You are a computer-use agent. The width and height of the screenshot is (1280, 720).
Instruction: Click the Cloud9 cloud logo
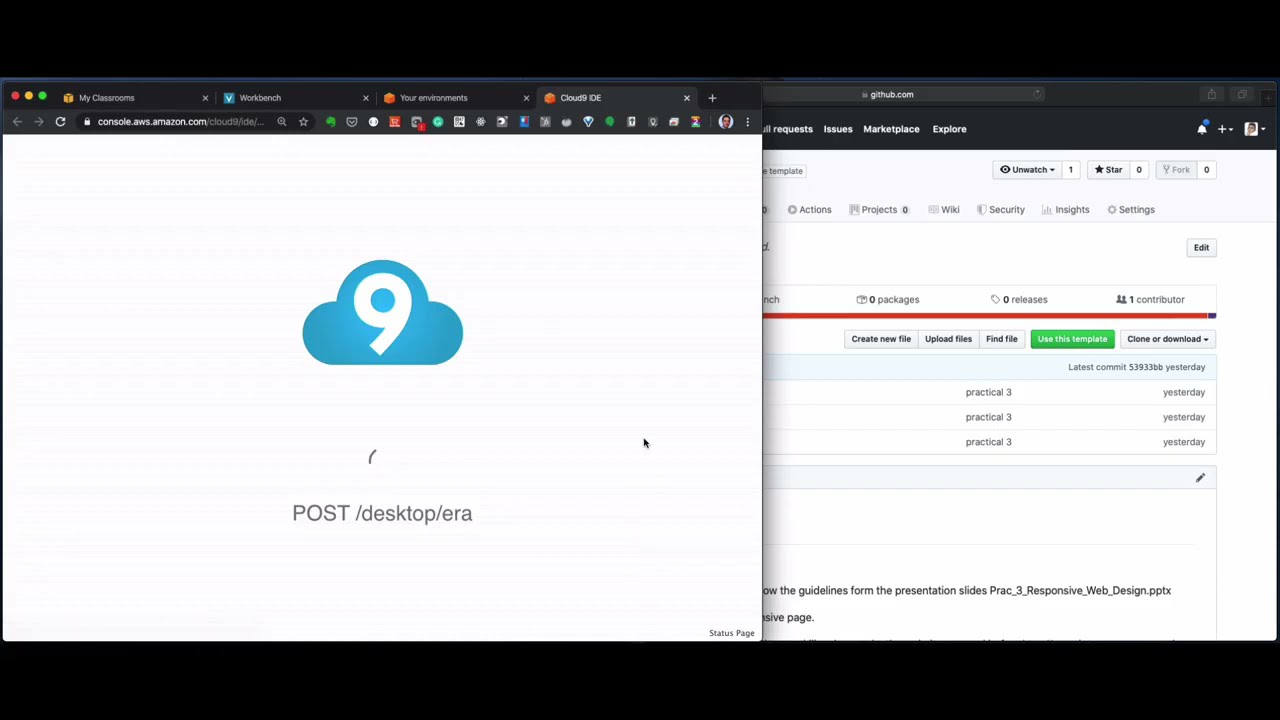tap(382, 312)
